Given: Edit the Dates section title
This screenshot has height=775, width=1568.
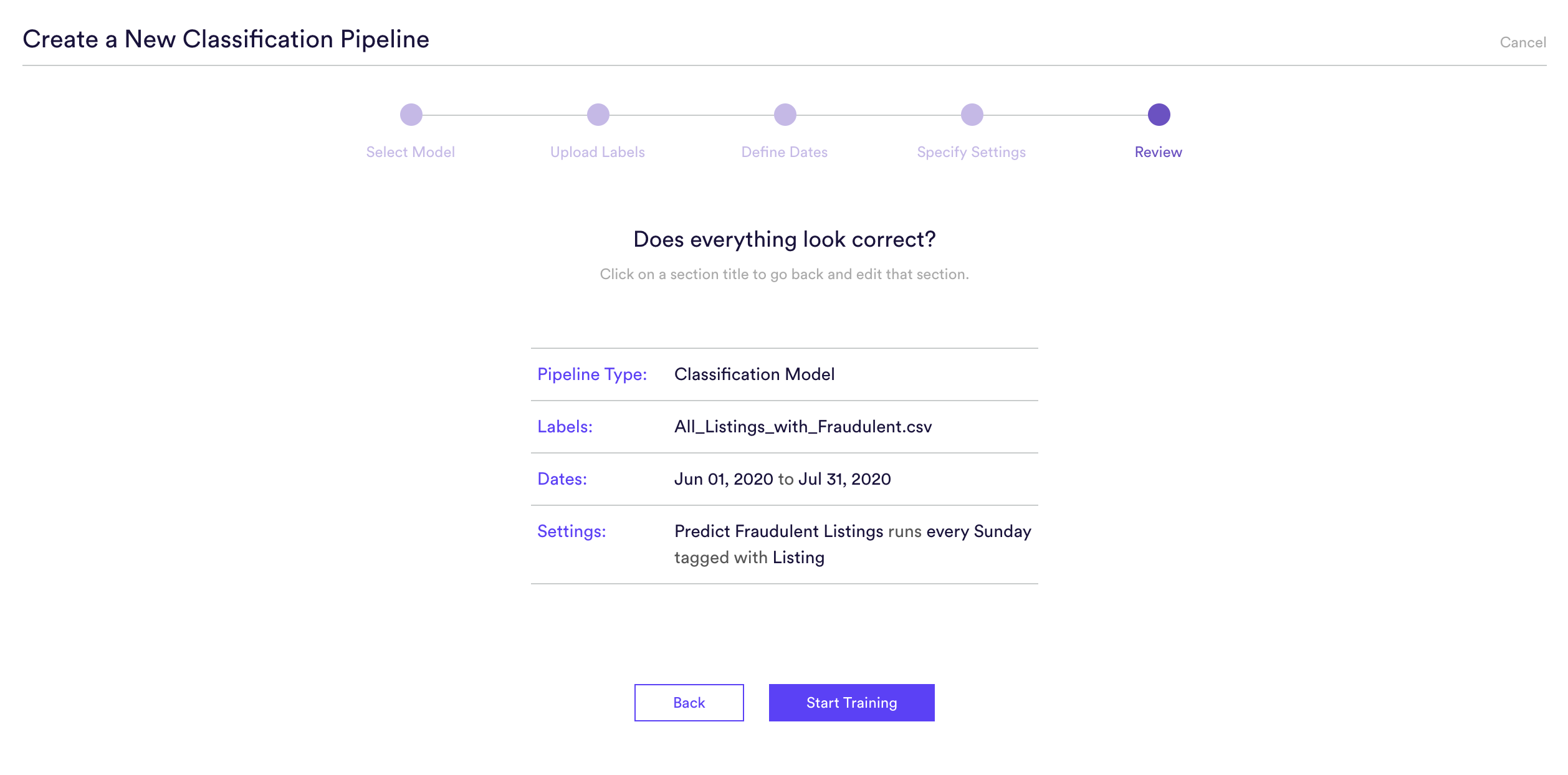Looking at the screenshot, I should tap(562, 479).
